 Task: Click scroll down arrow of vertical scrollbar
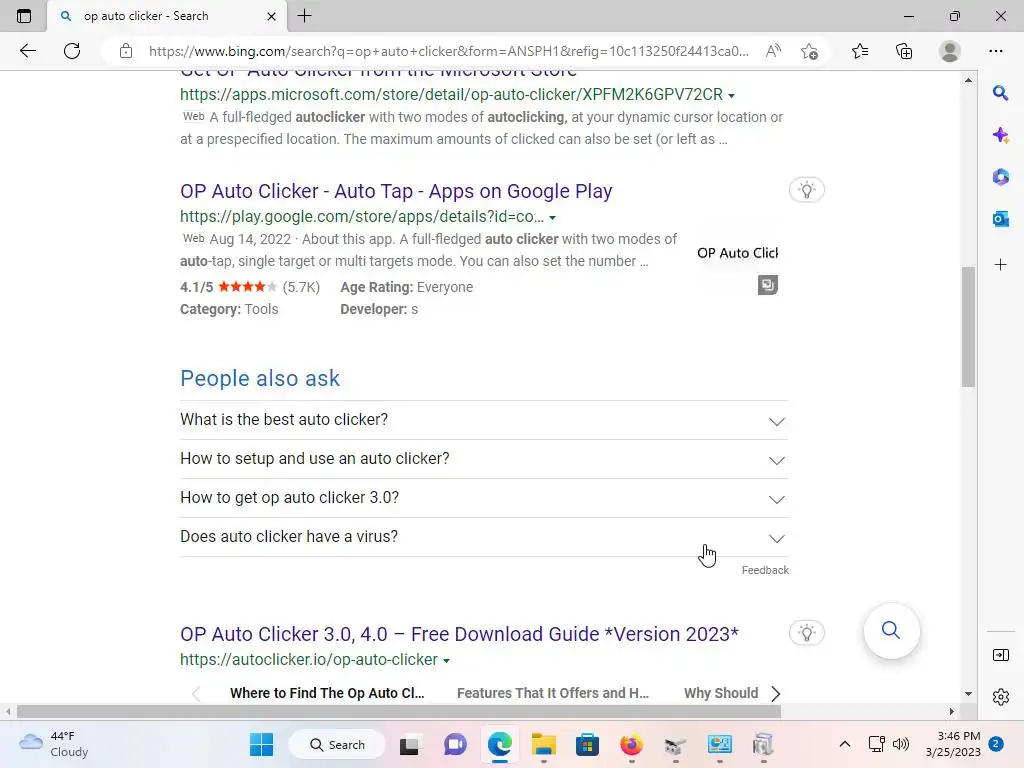coord(968,694)
